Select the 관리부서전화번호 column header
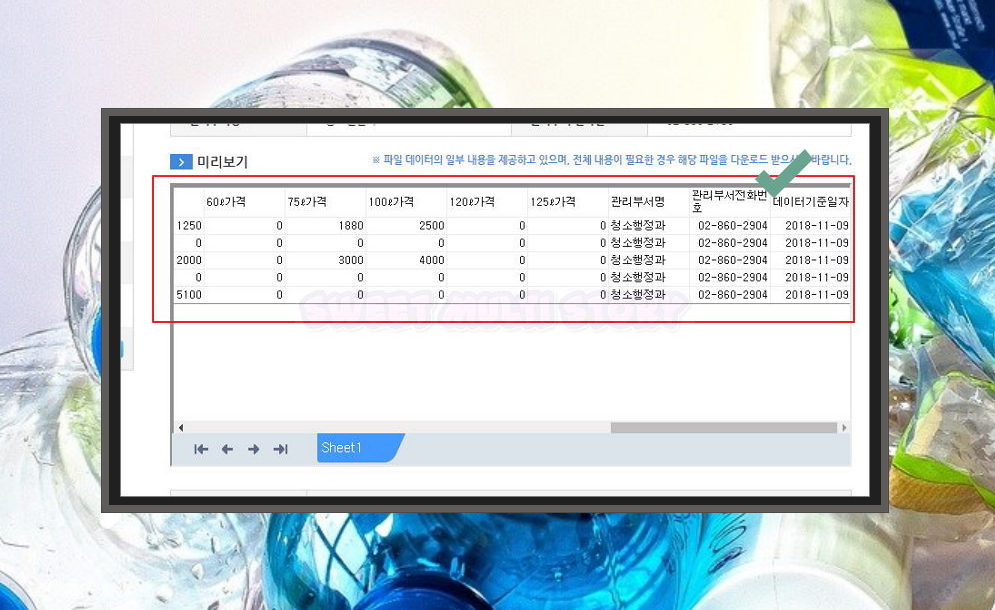995x610 pixels. tap(730, 202)
